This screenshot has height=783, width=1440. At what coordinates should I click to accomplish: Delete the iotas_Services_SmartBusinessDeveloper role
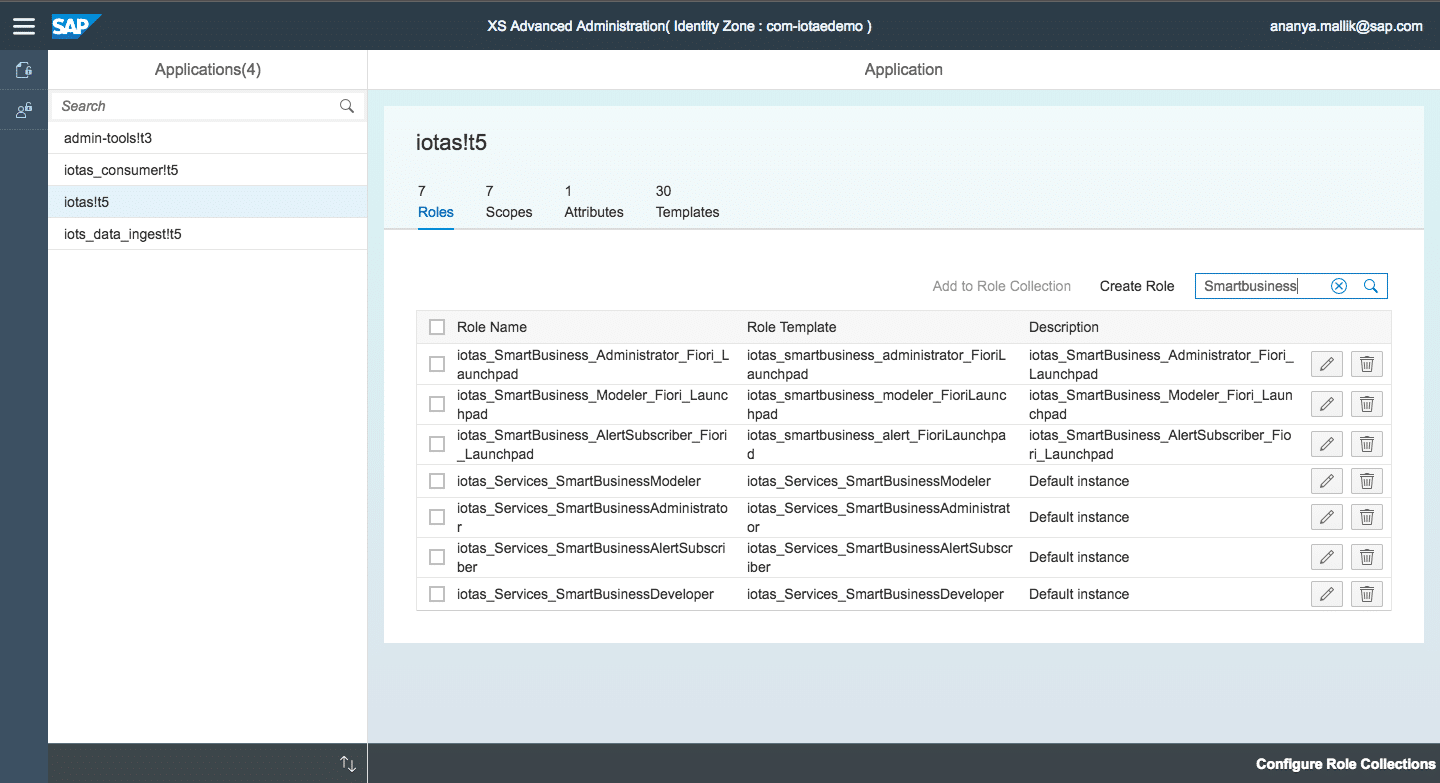(x=1366, y=594)
